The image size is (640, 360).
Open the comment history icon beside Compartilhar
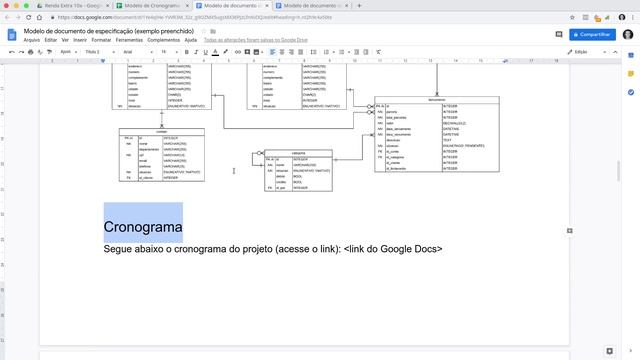[x=559, y=35]
